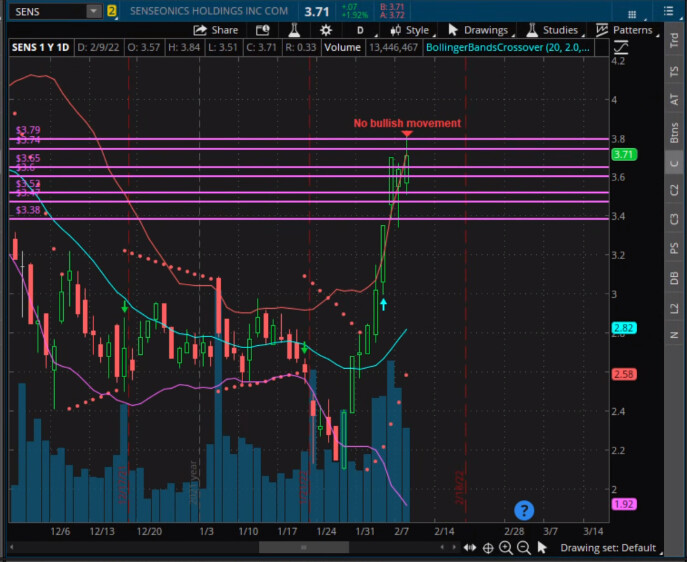Screen dimensions: 687x562
Task: Click the SENS 1 Y 1D label
Action: [41, 47]
